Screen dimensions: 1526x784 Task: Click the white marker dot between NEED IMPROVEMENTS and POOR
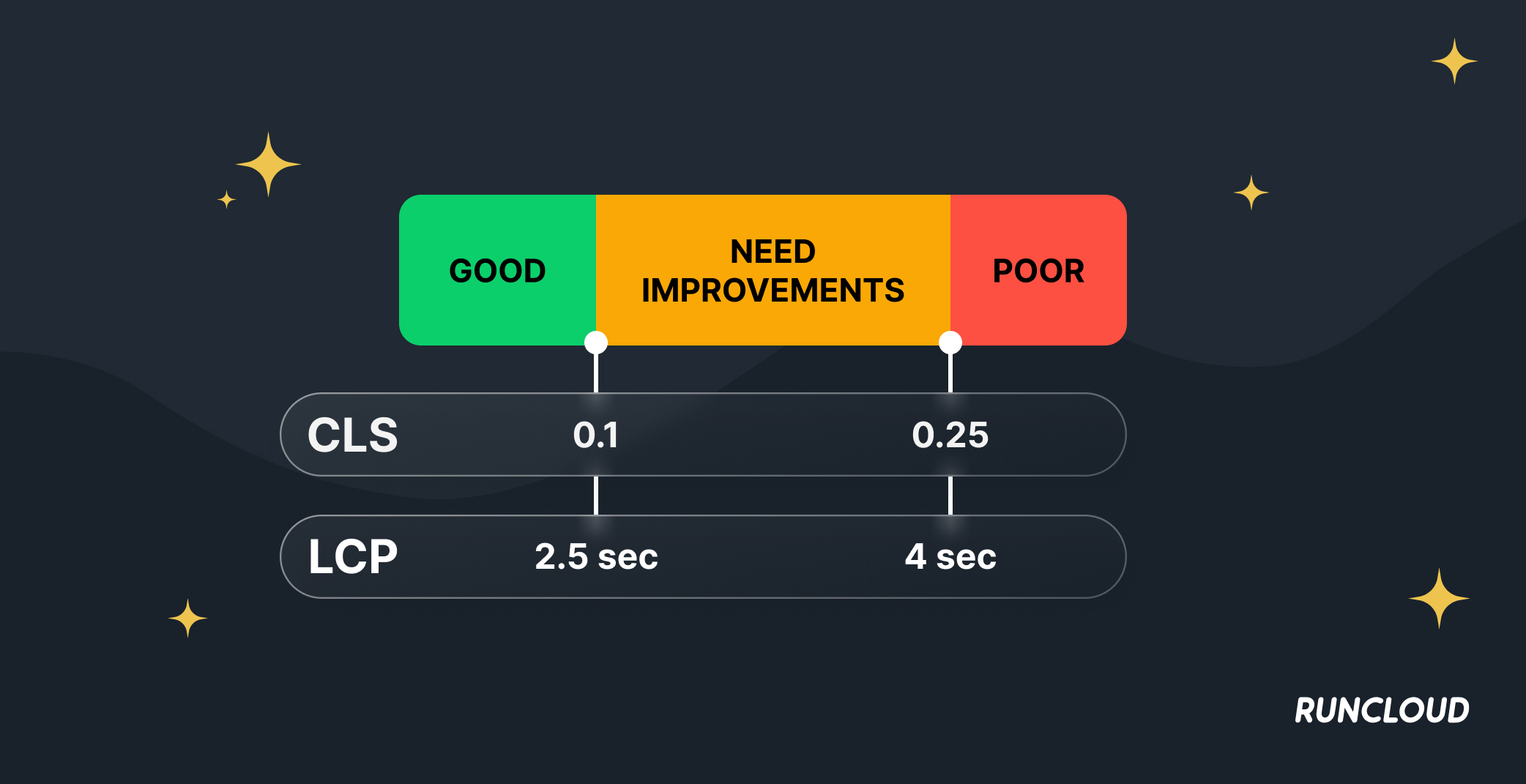tap(950, 342)
